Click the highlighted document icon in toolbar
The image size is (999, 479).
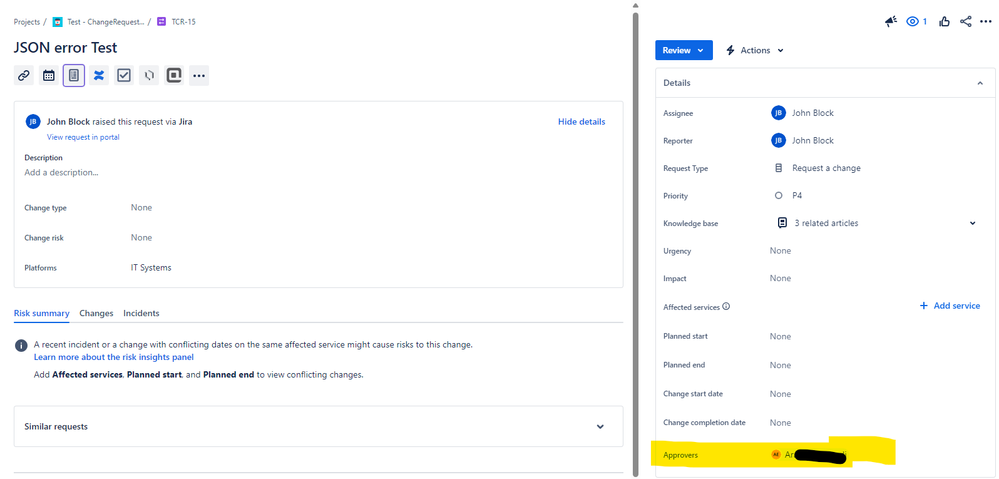click(74, 76)
